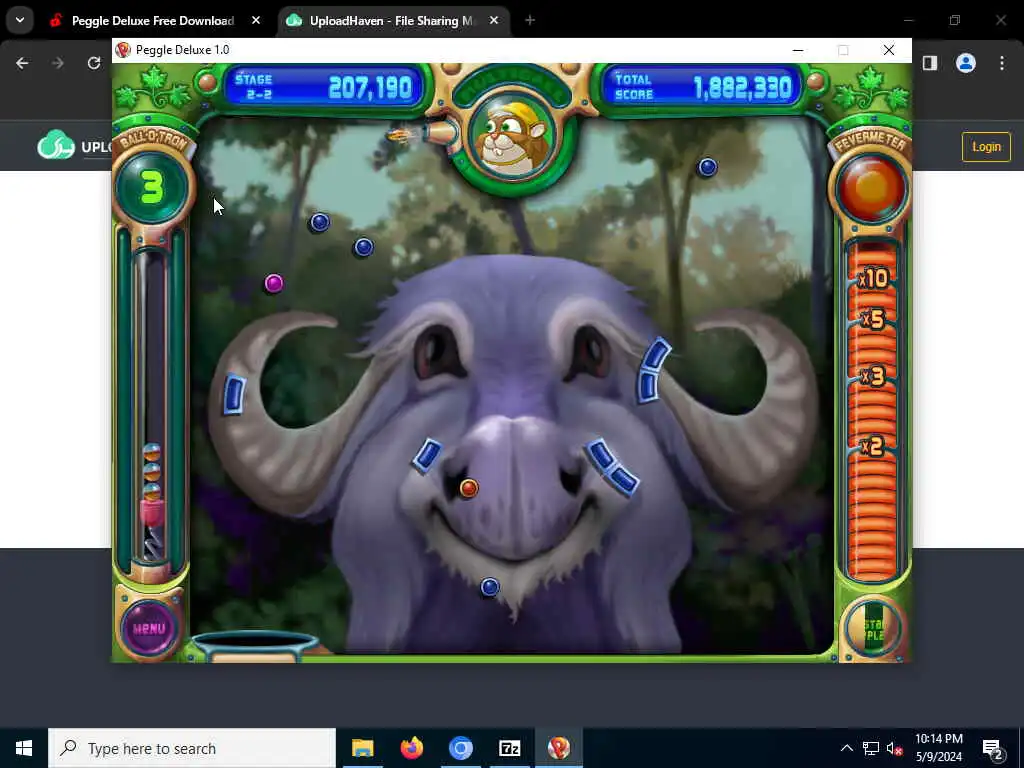Open the purple Menu button in Peggle
Viewport: 1024px width, 768px height.
click(x=149, y=628)
